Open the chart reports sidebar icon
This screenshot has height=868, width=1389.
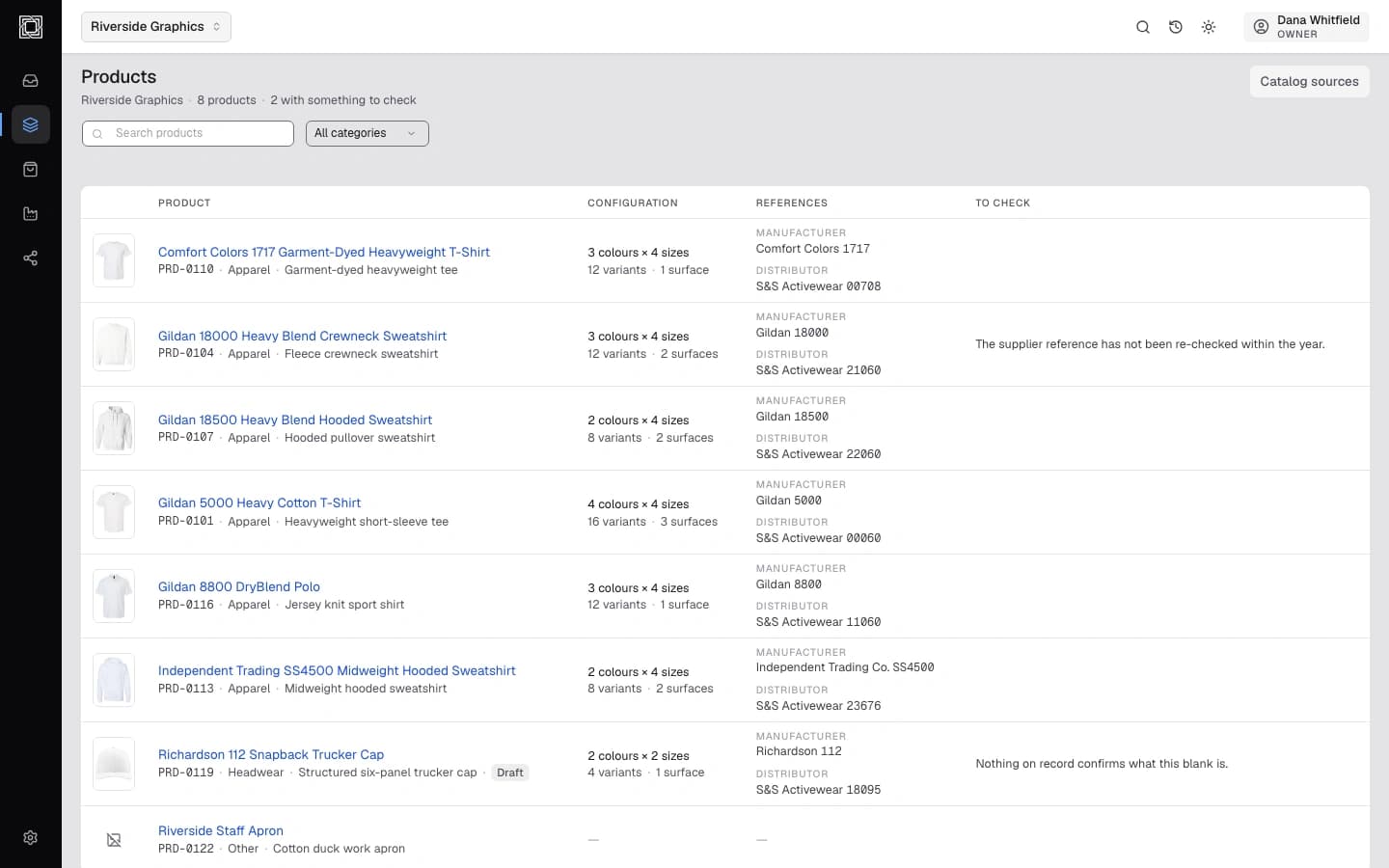pos(31,214)
